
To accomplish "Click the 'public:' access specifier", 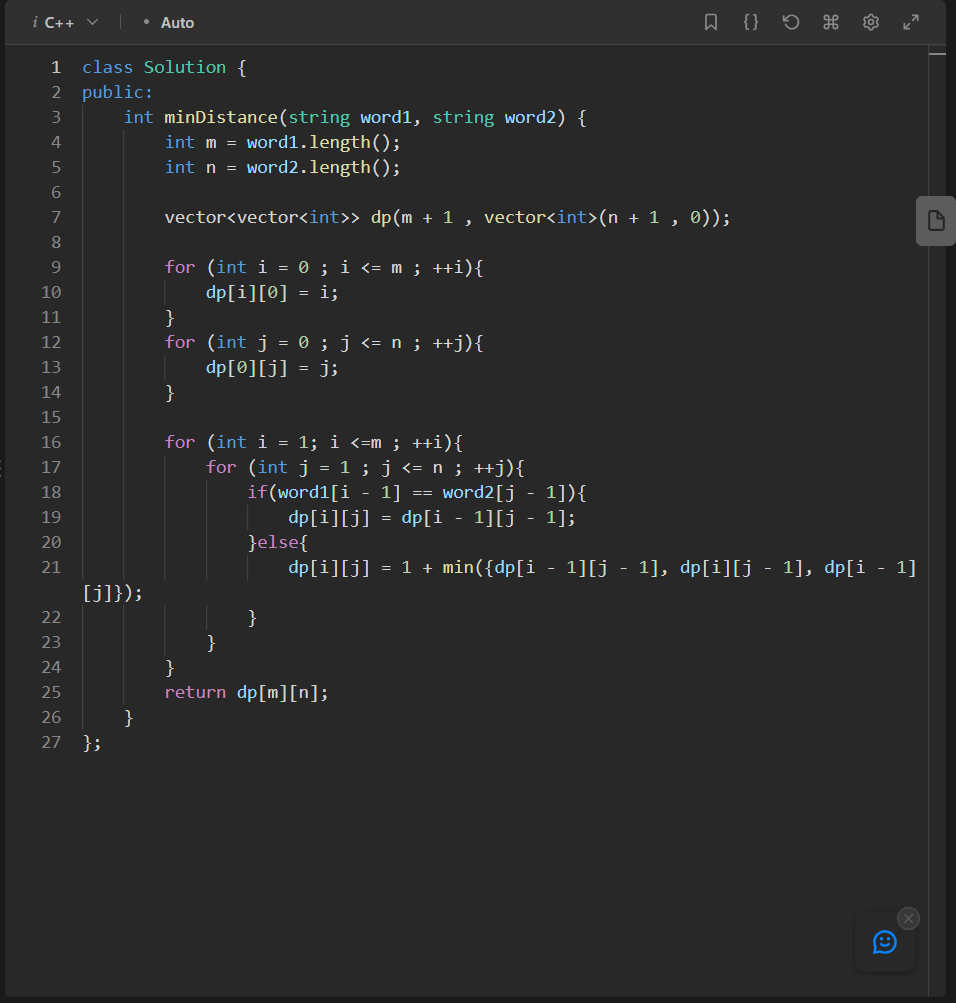I will (118, 92).
